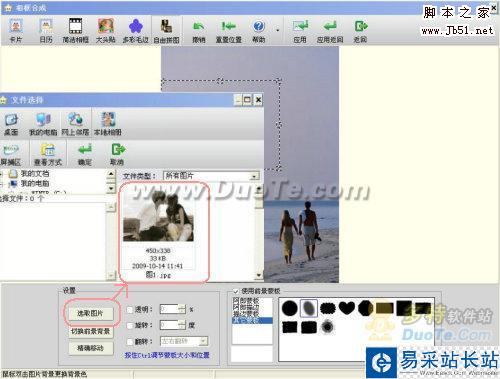Open the 左右翻转 flip direction dropdown
Image resolution: width=500 pixels, height=379 pixels.
tap(184, 341)
